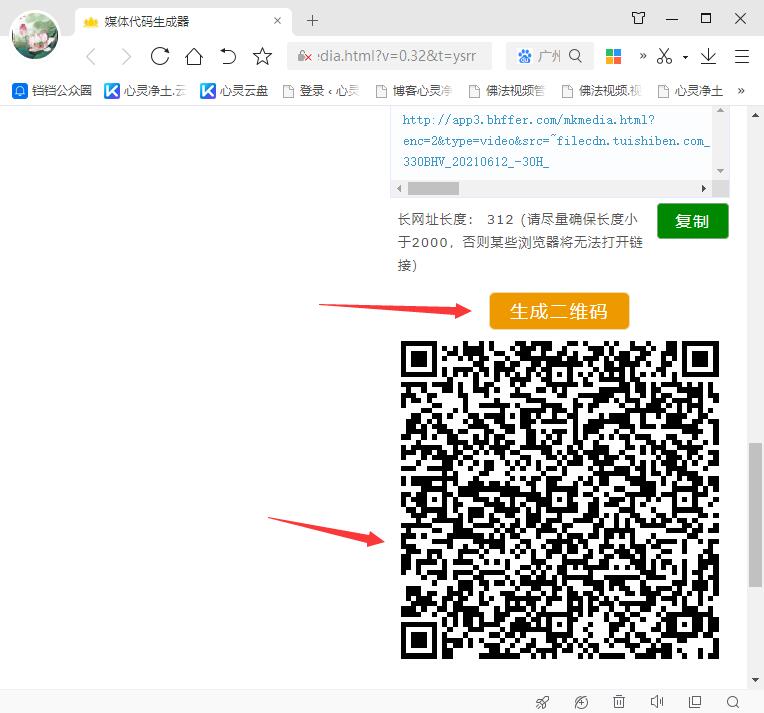The image size is (764, 713).
Task: Select the 媒体代码生成器 tab
Action: tap(184, 21)
